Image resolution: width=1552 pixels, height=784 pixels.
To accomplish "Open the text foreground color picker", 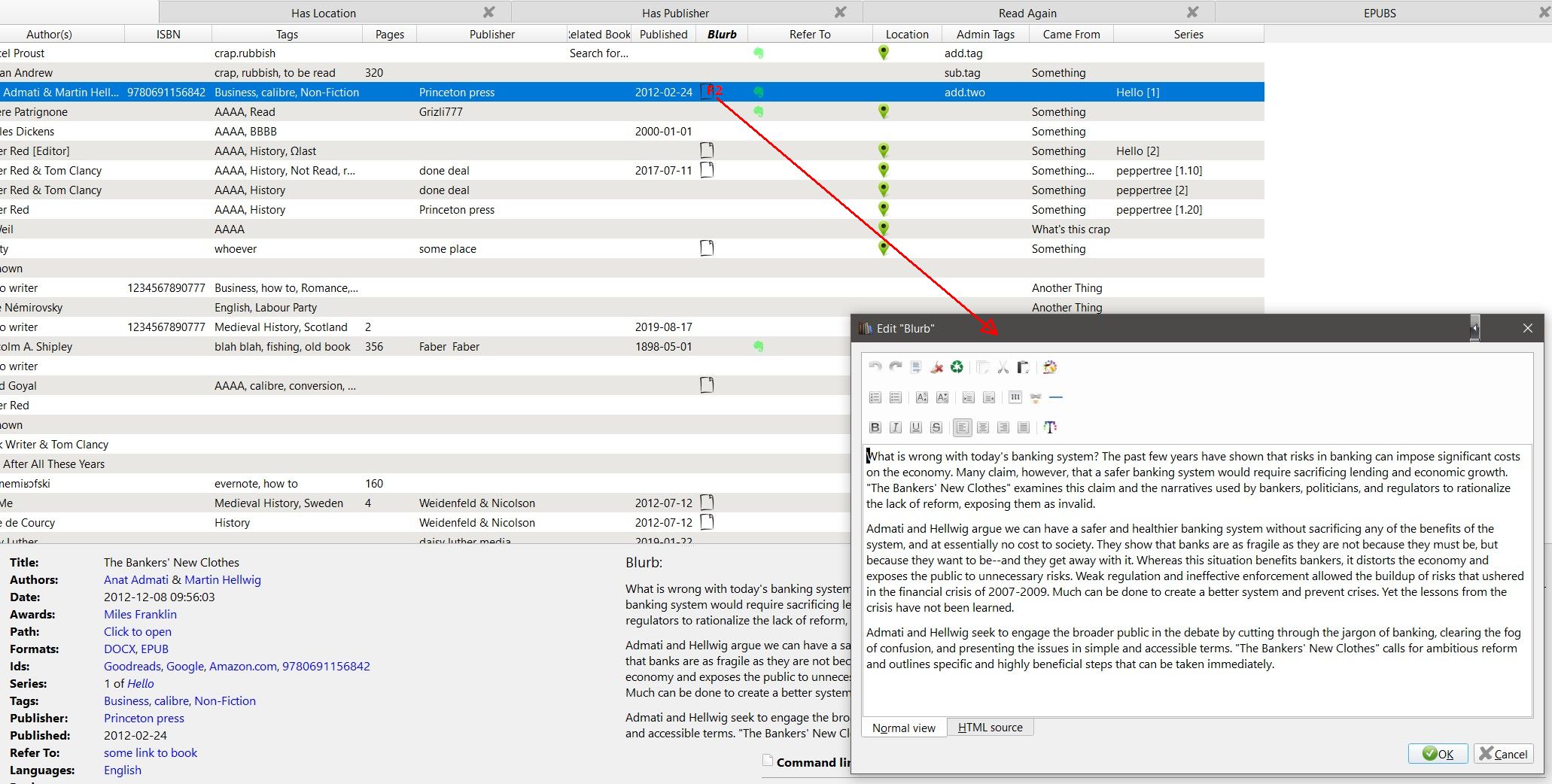I will click(1050, 427).
